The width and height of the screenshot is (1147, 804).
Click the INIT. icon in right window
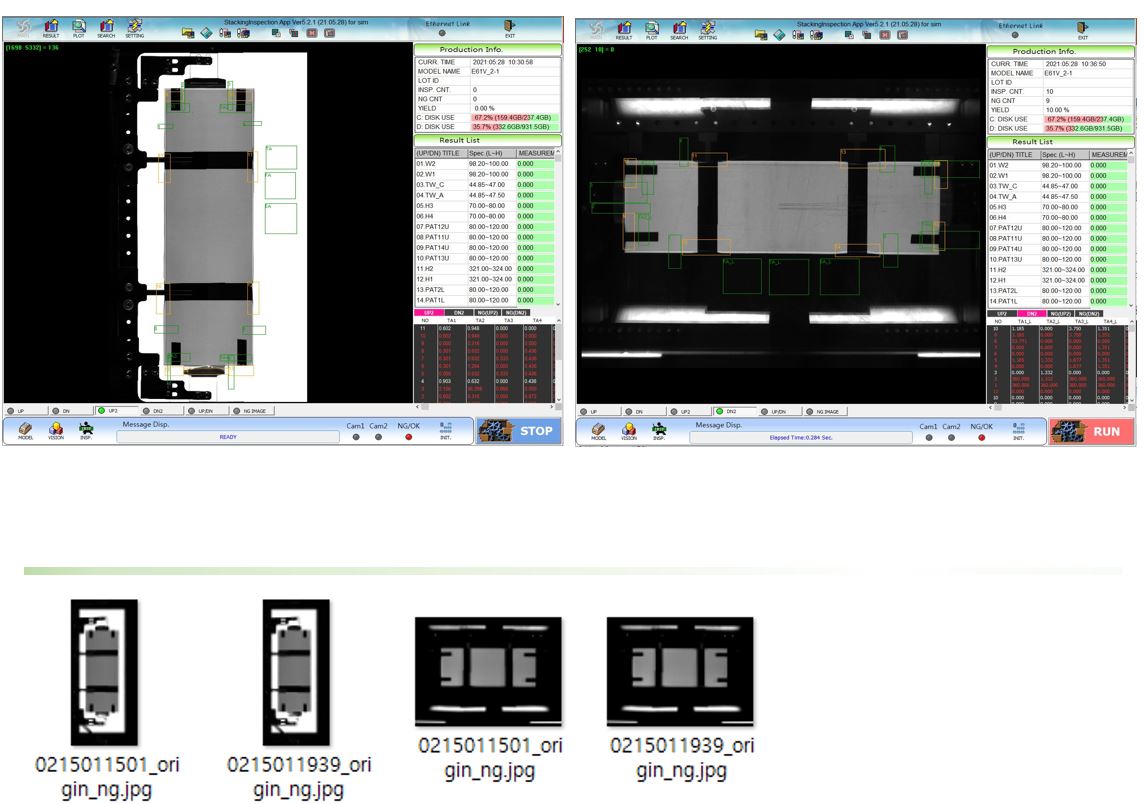1018,431
